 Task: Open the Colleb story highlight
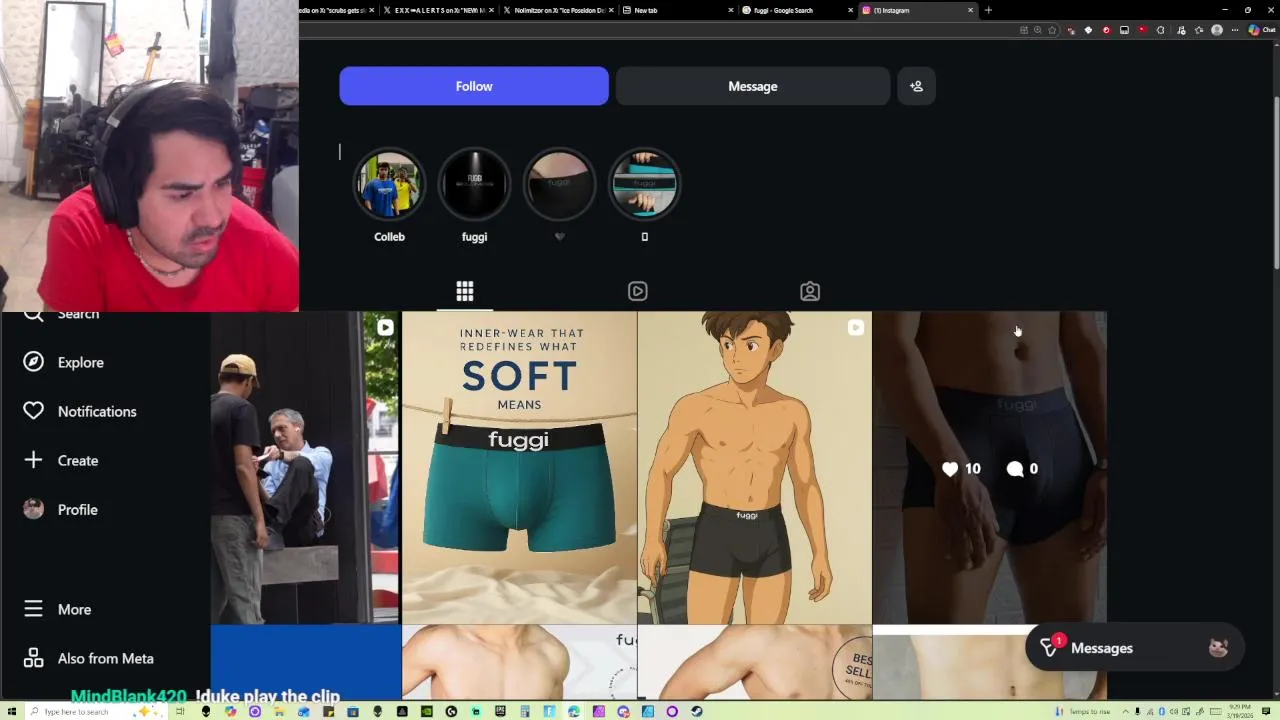click(389, 184)
